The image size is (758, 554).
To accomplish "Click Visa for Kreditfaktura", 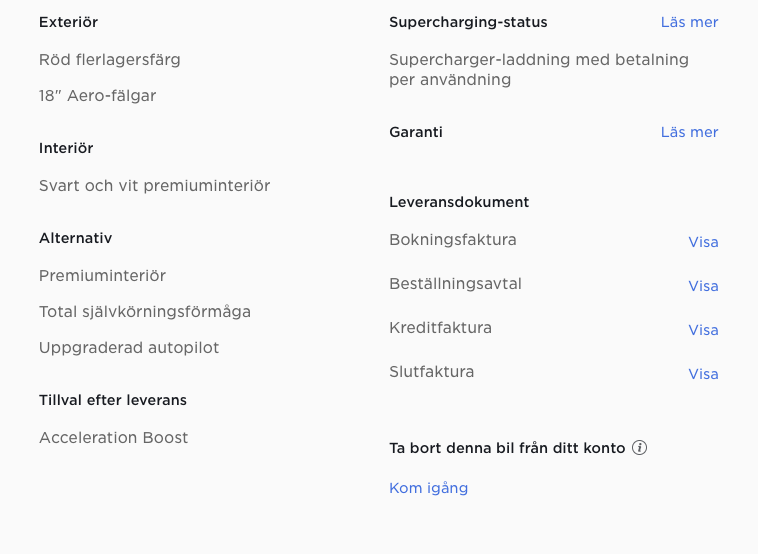I will tap(703, 330).
